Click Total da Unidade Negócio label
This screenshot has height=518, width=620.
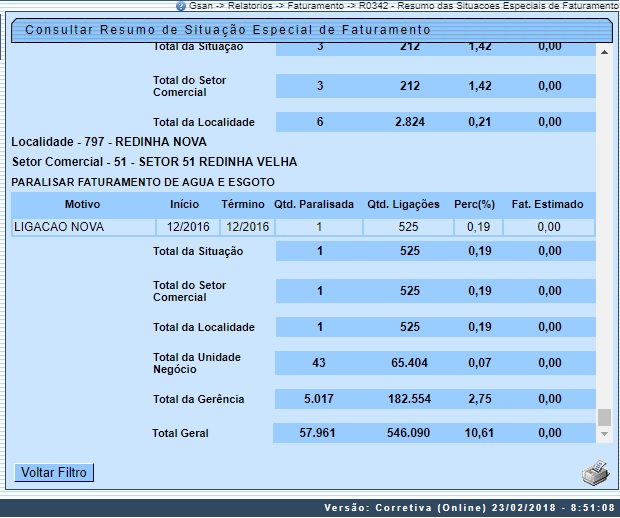coord(197,363)
